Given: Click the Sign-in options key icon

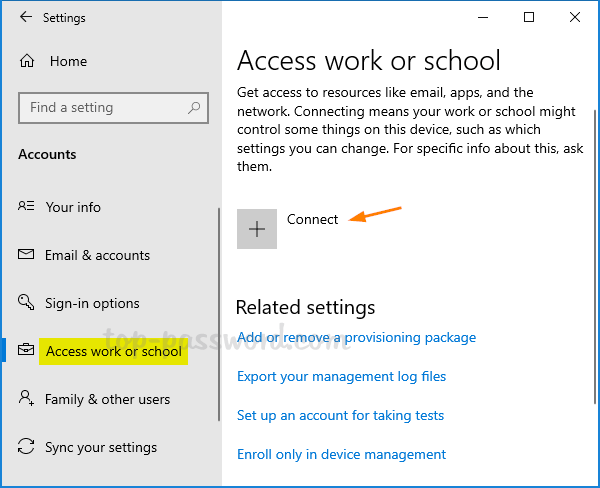Looking at the screenshot, I should (x=26, y=303).
